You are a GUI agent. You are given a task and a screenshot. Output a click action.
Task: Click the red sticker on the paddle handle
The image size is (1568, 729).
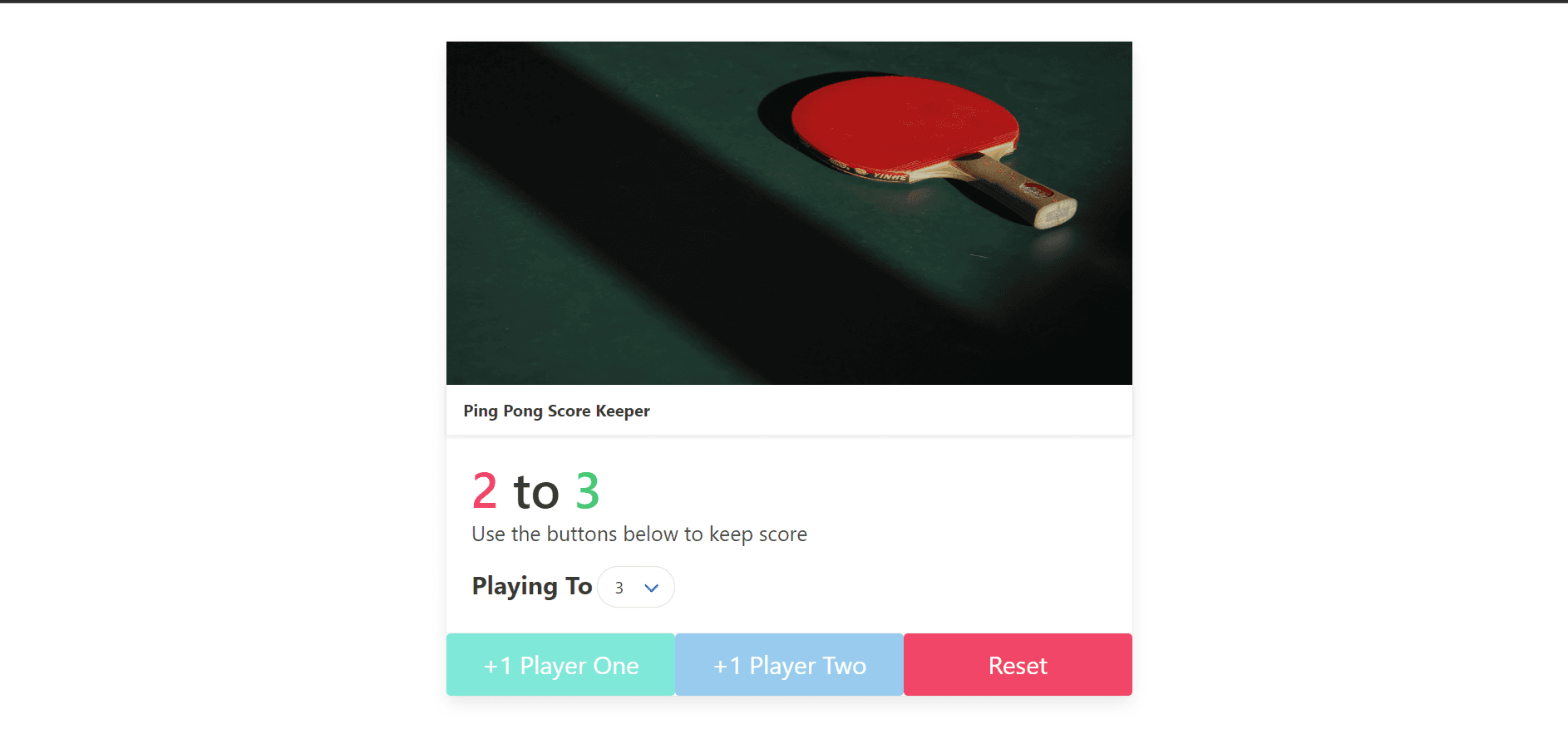tap(1038, 190)
